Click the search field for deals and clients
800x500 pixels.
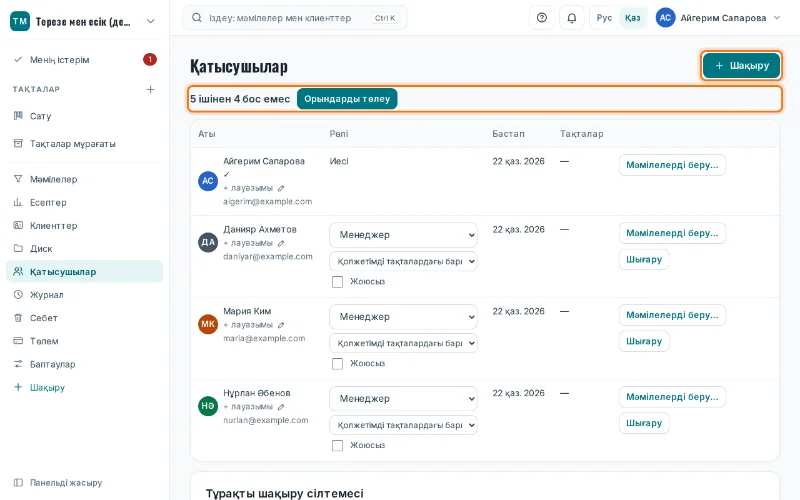[x=295, y=18]
